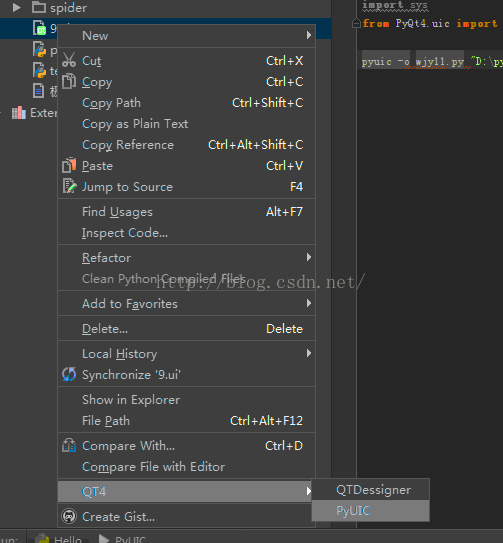Open the New submenu arrow
The height and width of the screenshot is (543, 503).
click(x=309, y=35)
